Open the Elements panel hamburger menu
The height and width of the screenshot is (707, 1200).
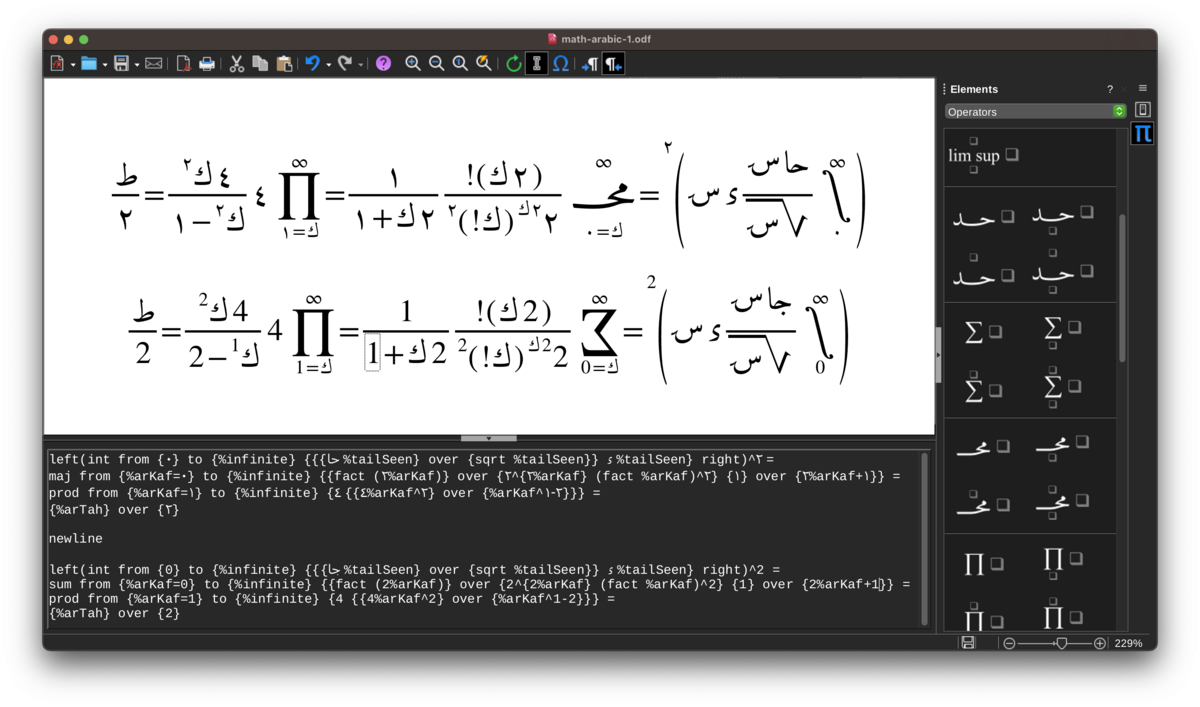pos(1143,89)
